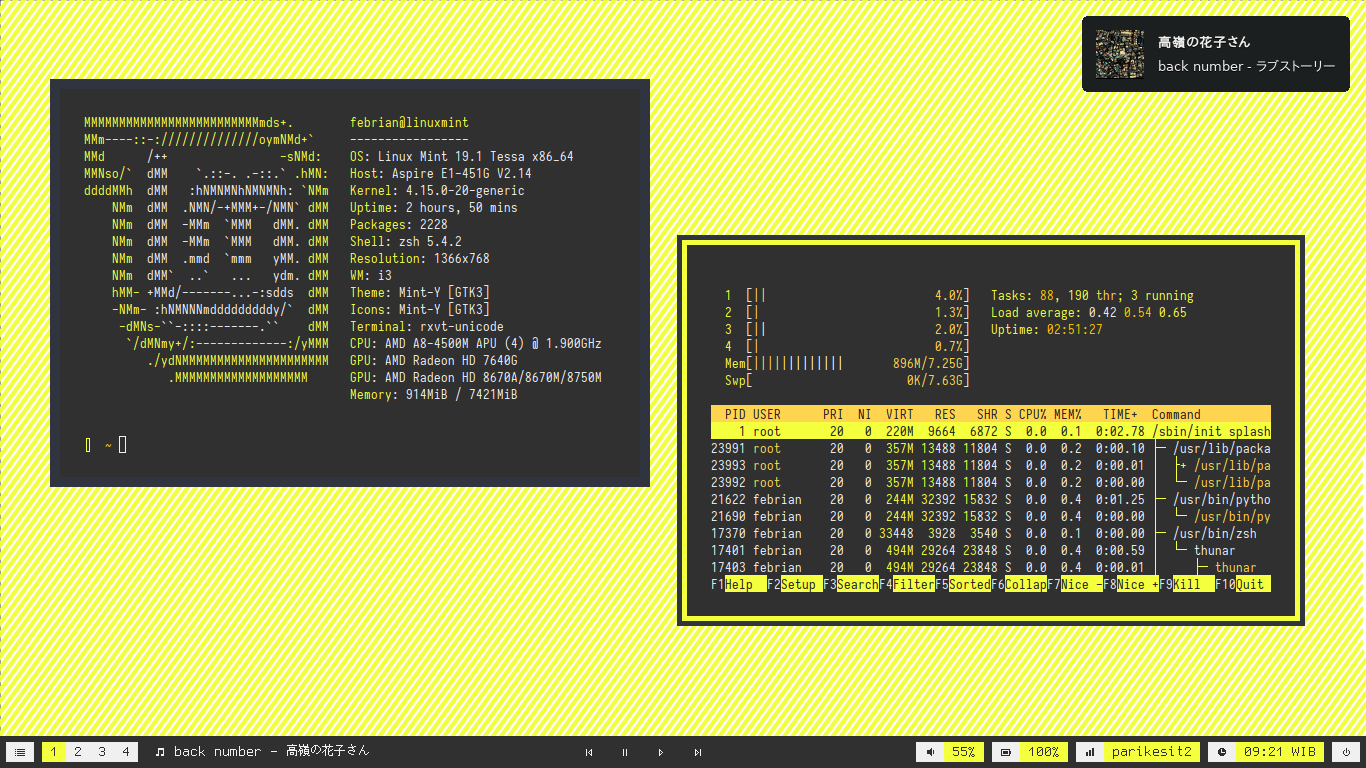Click F1 Help in htop
Image resolution: width=1366 pixels, height=768 pixels.
pos(739,584)
